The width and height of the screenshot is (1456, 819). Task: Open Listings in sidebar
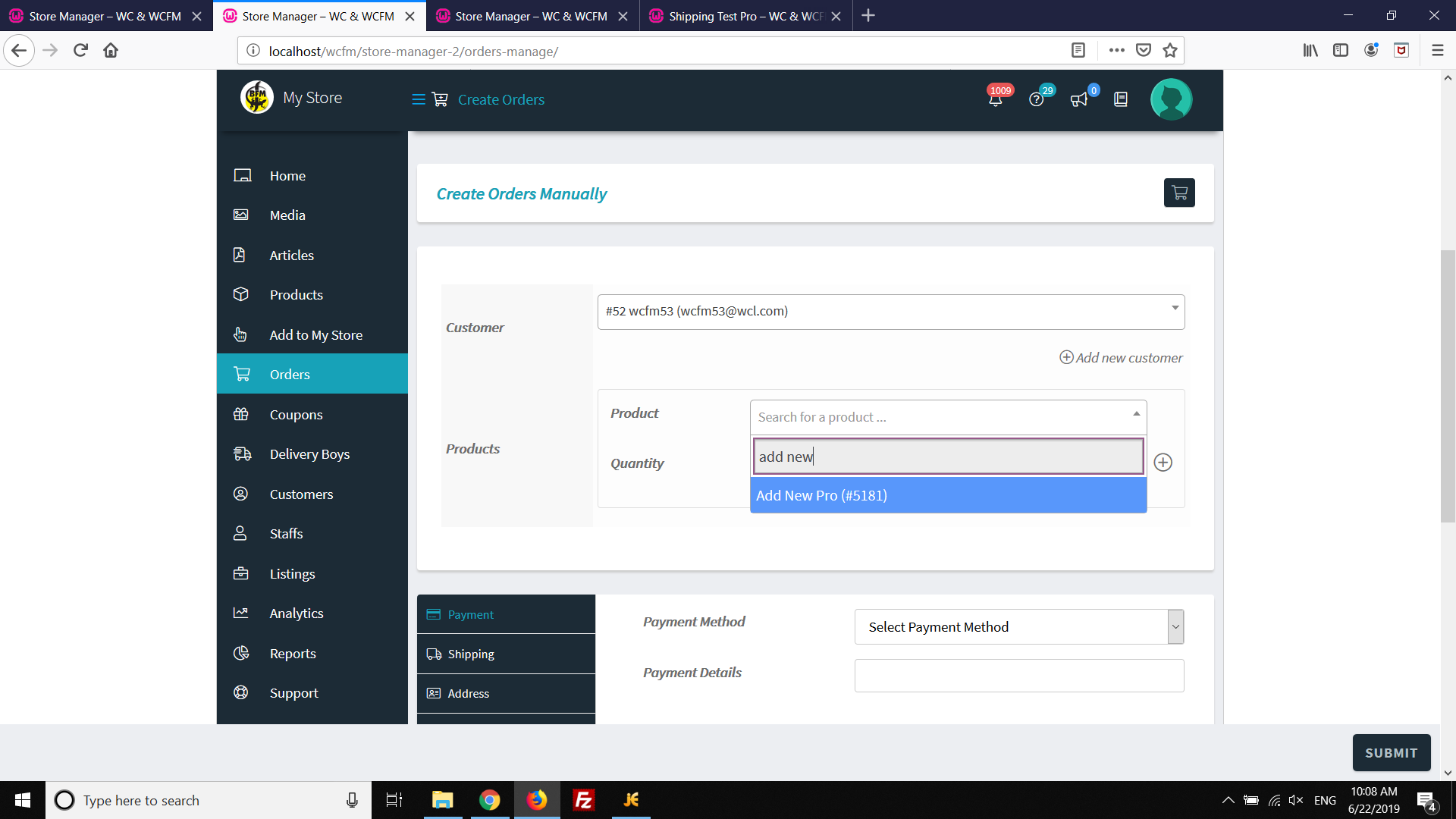click(x=312, y=574)
